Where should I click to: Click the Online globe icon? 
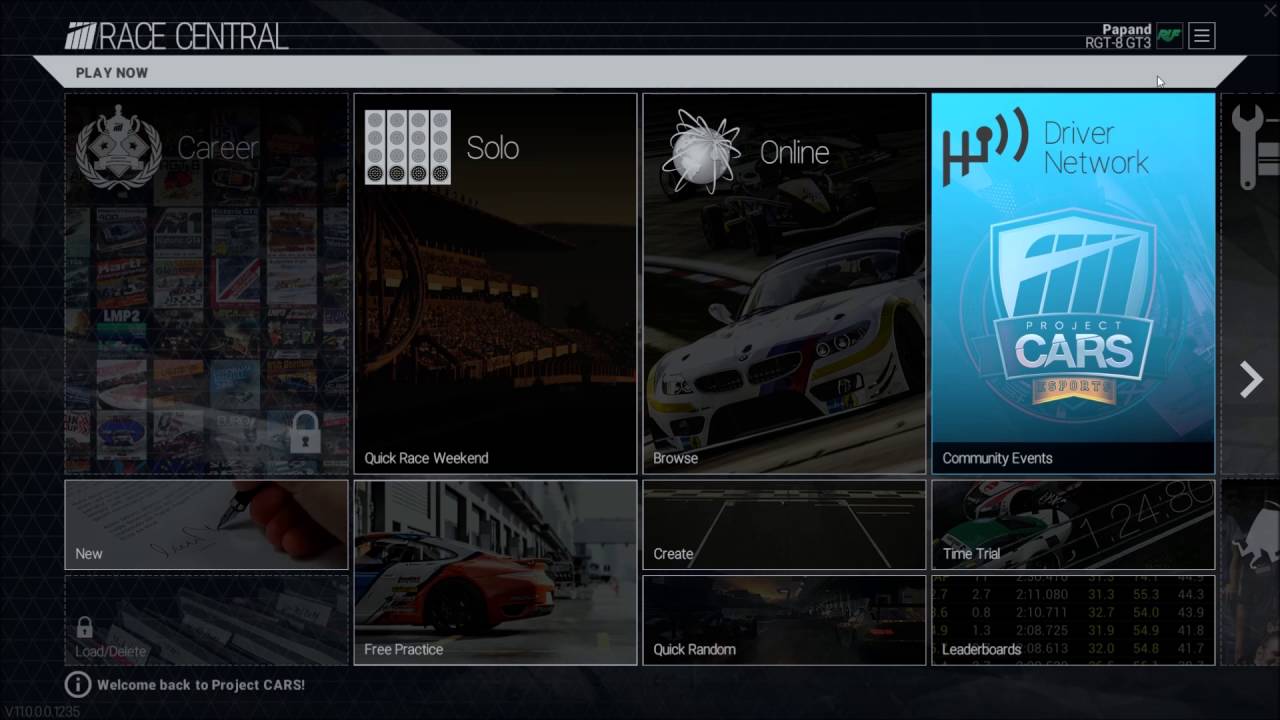[700, 150]
